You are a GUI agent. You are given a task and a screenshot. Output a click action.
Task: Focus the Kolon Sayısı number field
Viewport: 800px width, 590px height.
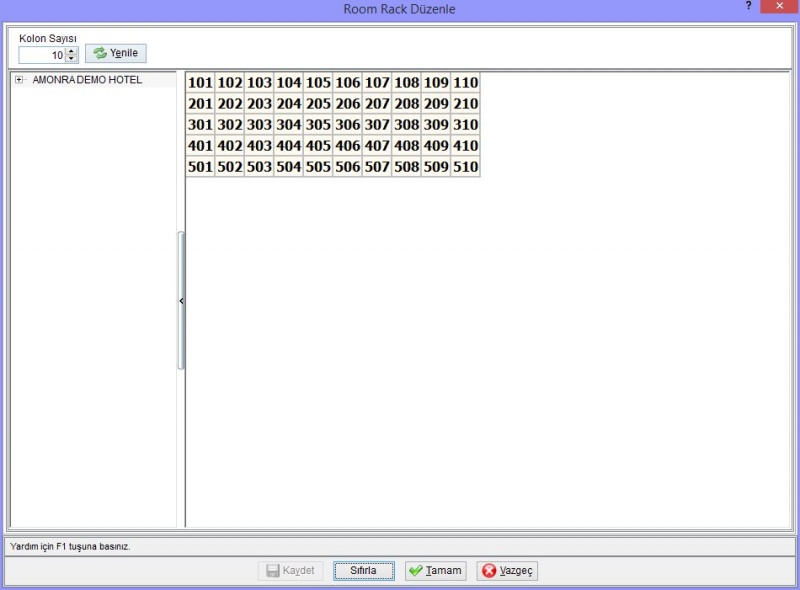coord(42,55)
